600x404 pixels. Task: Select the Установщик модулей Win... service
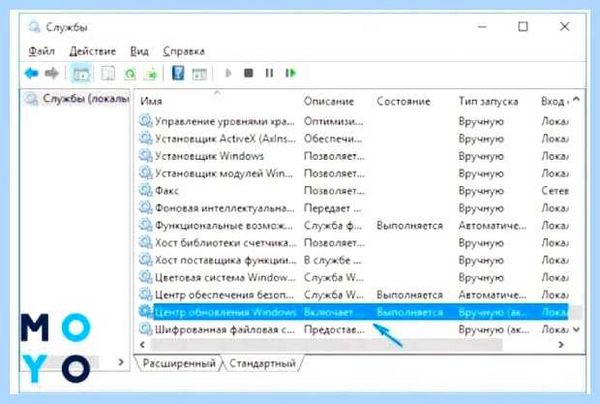224,173
